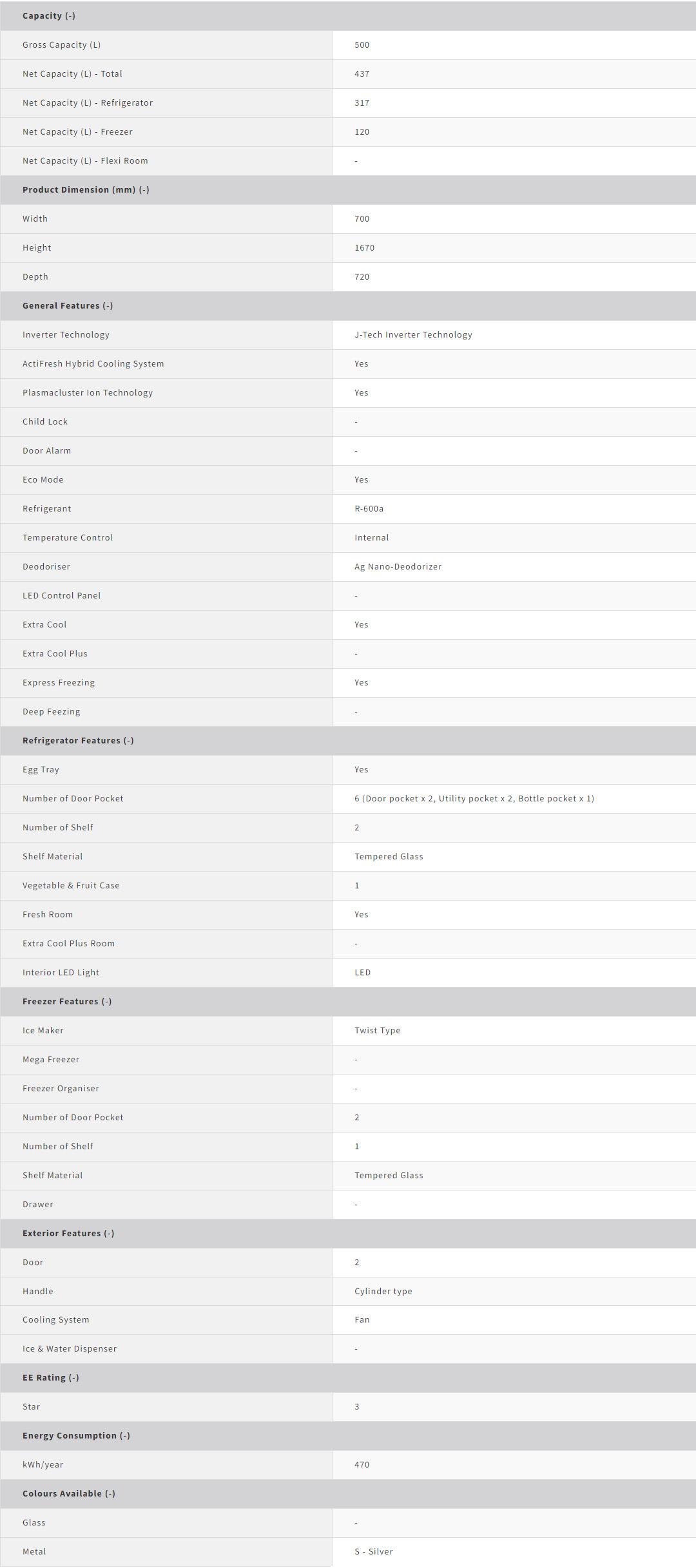This screenshot has width=696, height=1568.
Task: Select the 6 door pockets description text
Action: pyautogui.click(x=474, y=798)
